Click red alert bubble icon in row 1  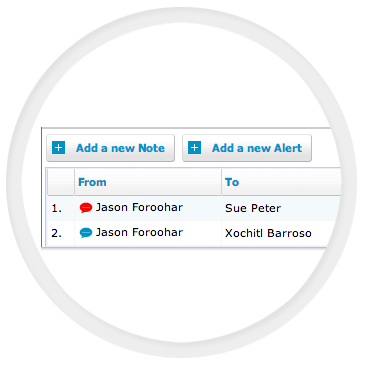tap(86, 208)
